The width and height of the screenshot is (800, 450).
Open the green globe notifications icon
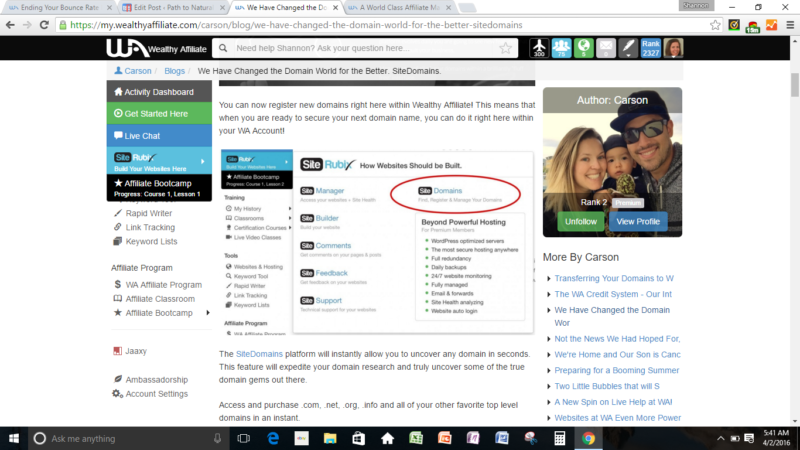click(x=584, y=48)
